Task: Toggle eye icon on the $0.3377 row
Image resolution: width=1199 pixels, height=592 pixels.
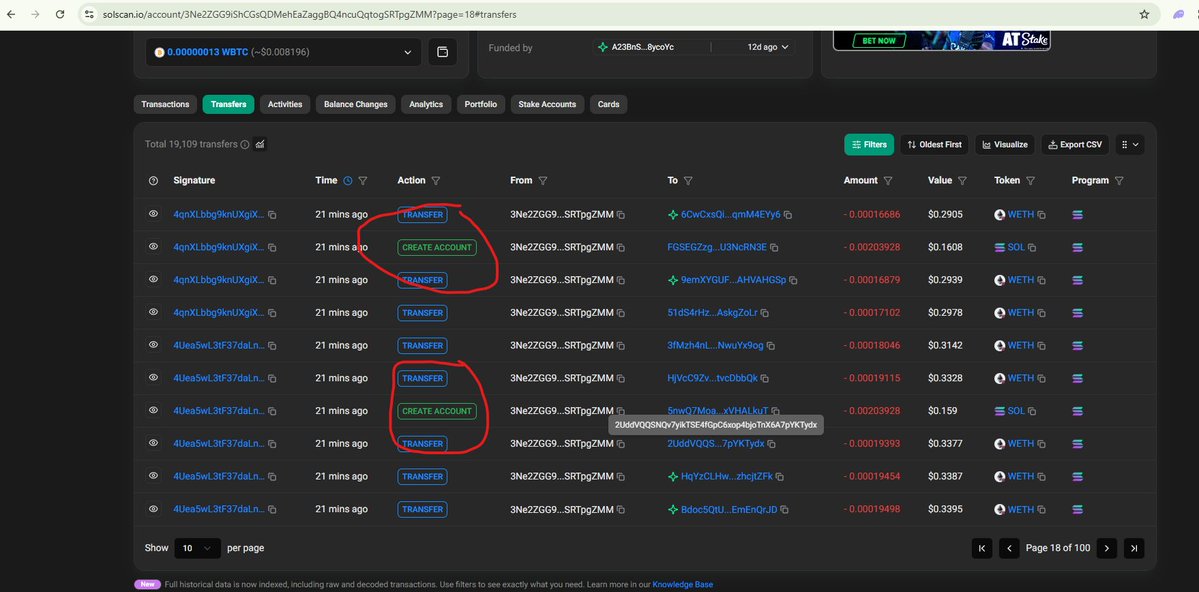Action: pos(153,443)
